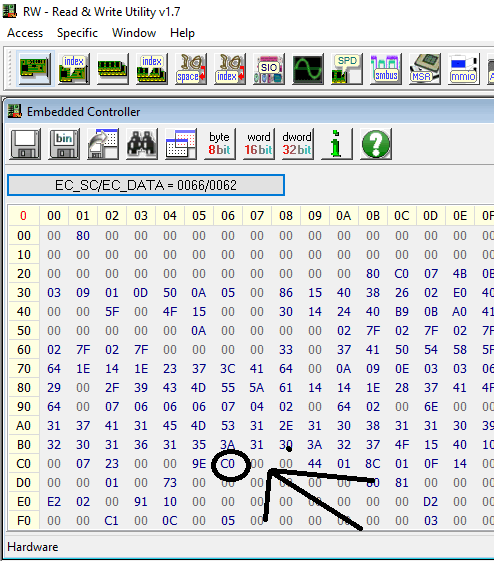Click the green question mark help icon
The height and width of the screenshot is (561, 494).
(376, 144)
